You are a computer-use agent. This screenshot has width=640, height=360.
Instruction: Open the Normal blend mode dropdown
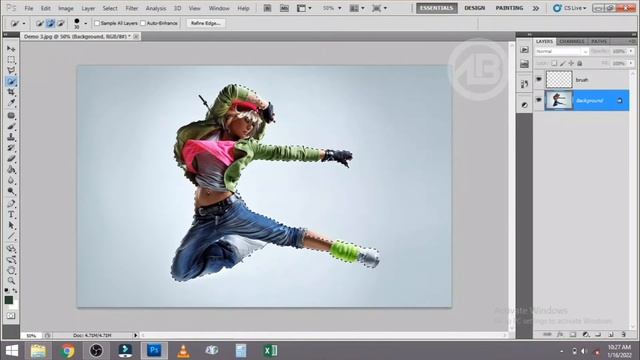coord(562,51)
